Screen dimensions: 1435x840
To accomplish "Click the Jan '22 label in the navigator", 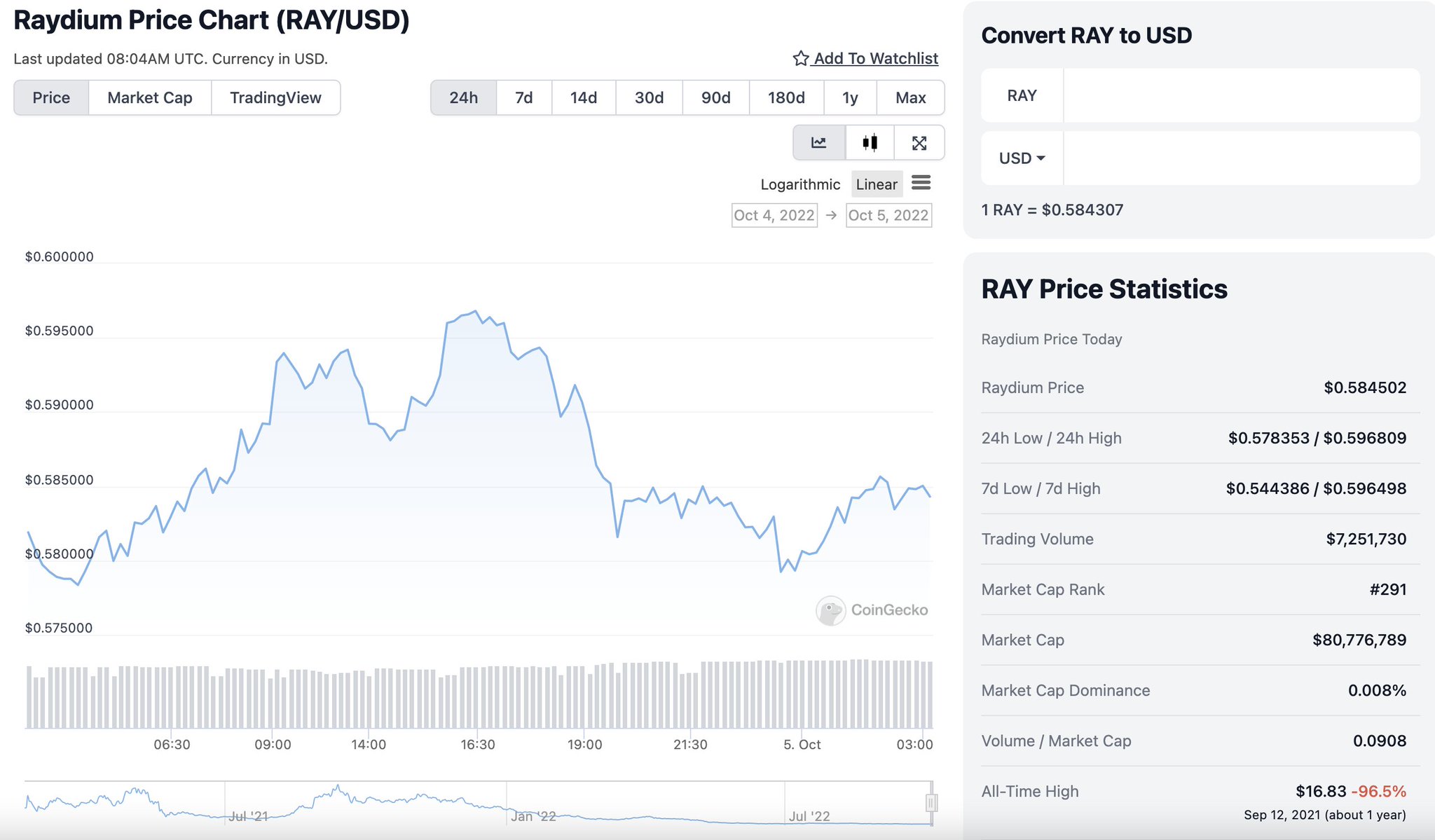I will [533, 816].
